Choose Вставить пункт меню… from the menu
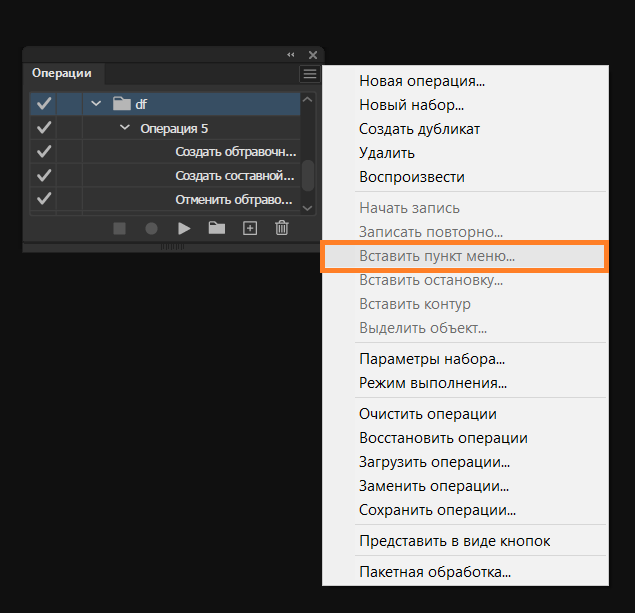 (x=464, y=256)
